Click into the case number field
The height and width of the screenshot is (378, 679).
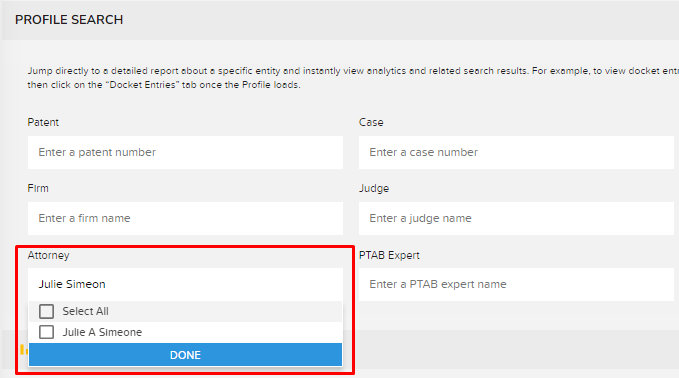(516, 152)
